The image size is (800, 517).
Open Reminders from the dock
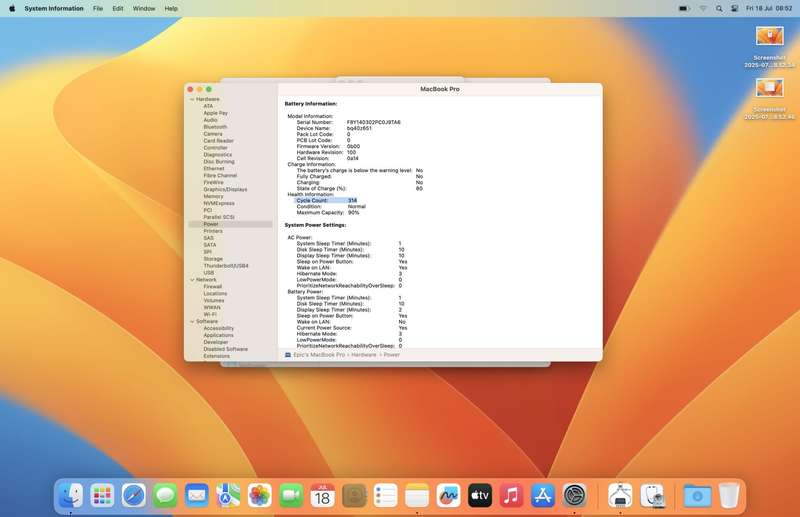pyautogui.click(x=386, y=495)
